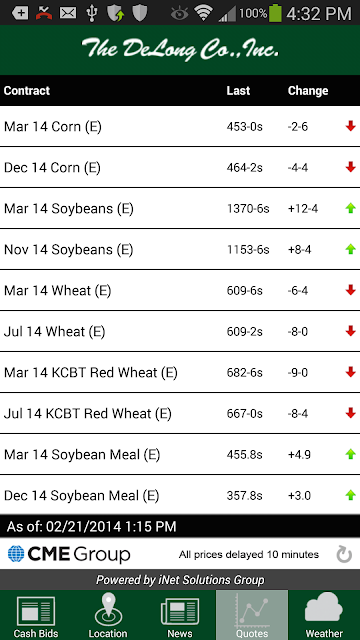The width and height of the screenshot is (360, 640).
Task: Open the News tab
Action: tap(180, 615)
